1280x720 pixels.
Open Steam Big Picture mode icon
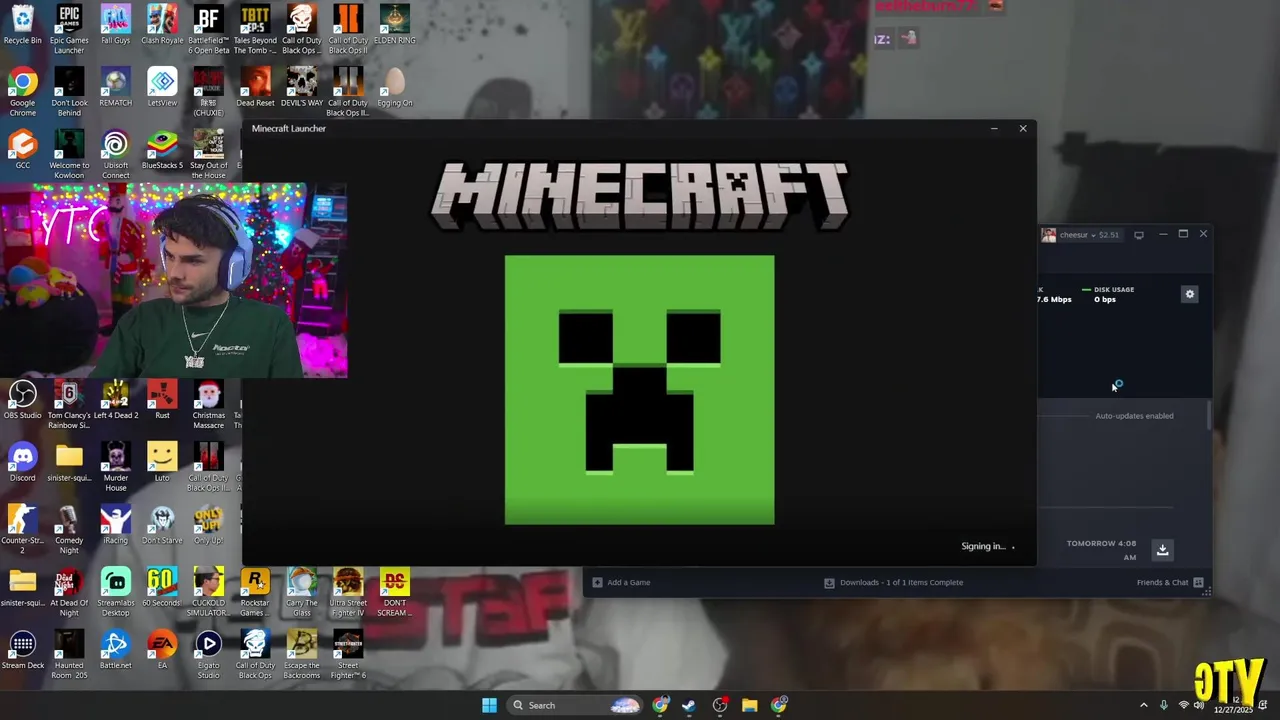pos(1138,235)
